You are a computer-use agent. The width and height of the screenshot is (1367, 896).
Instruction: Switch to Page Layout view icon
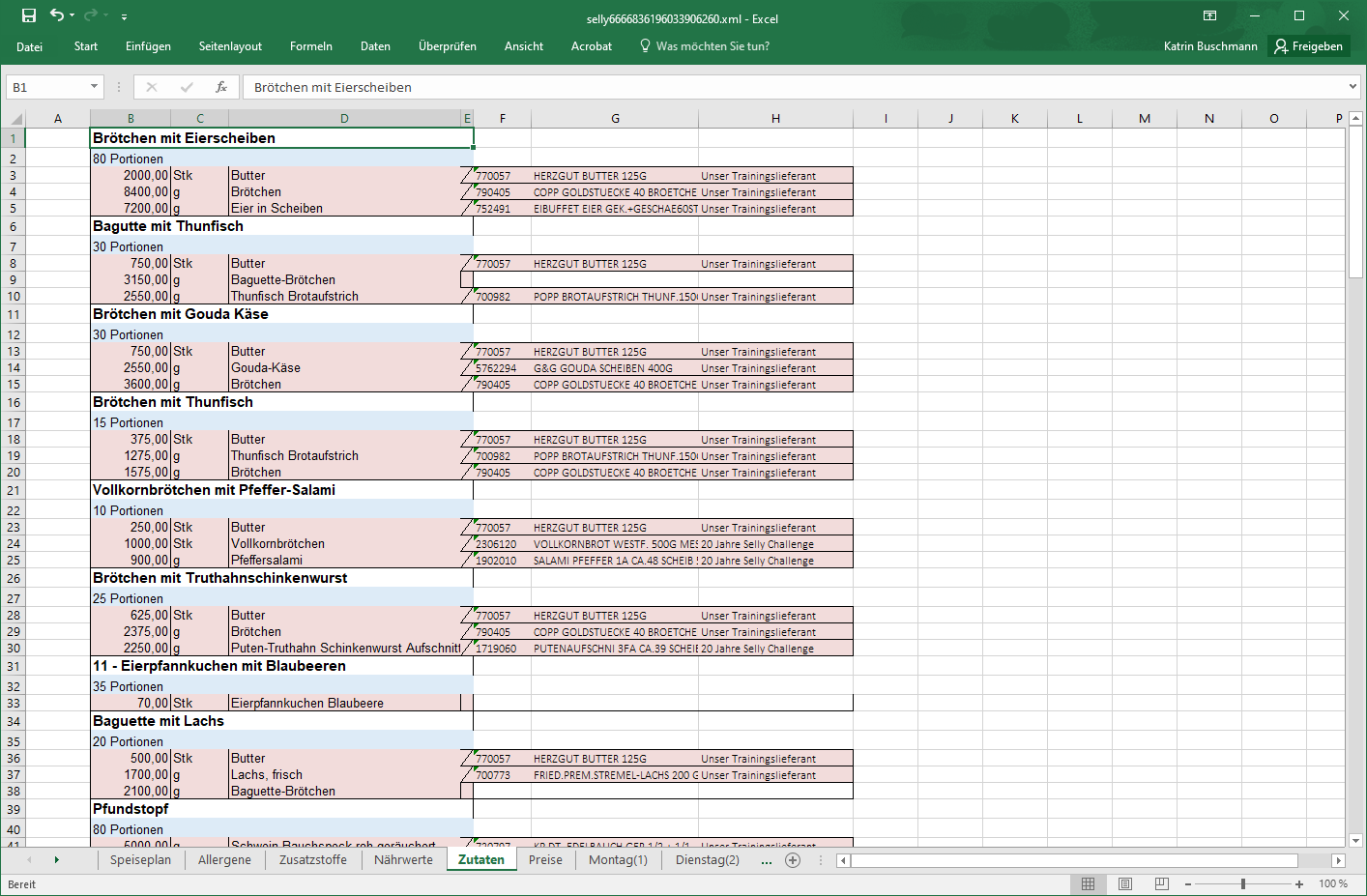point(1125,883)
